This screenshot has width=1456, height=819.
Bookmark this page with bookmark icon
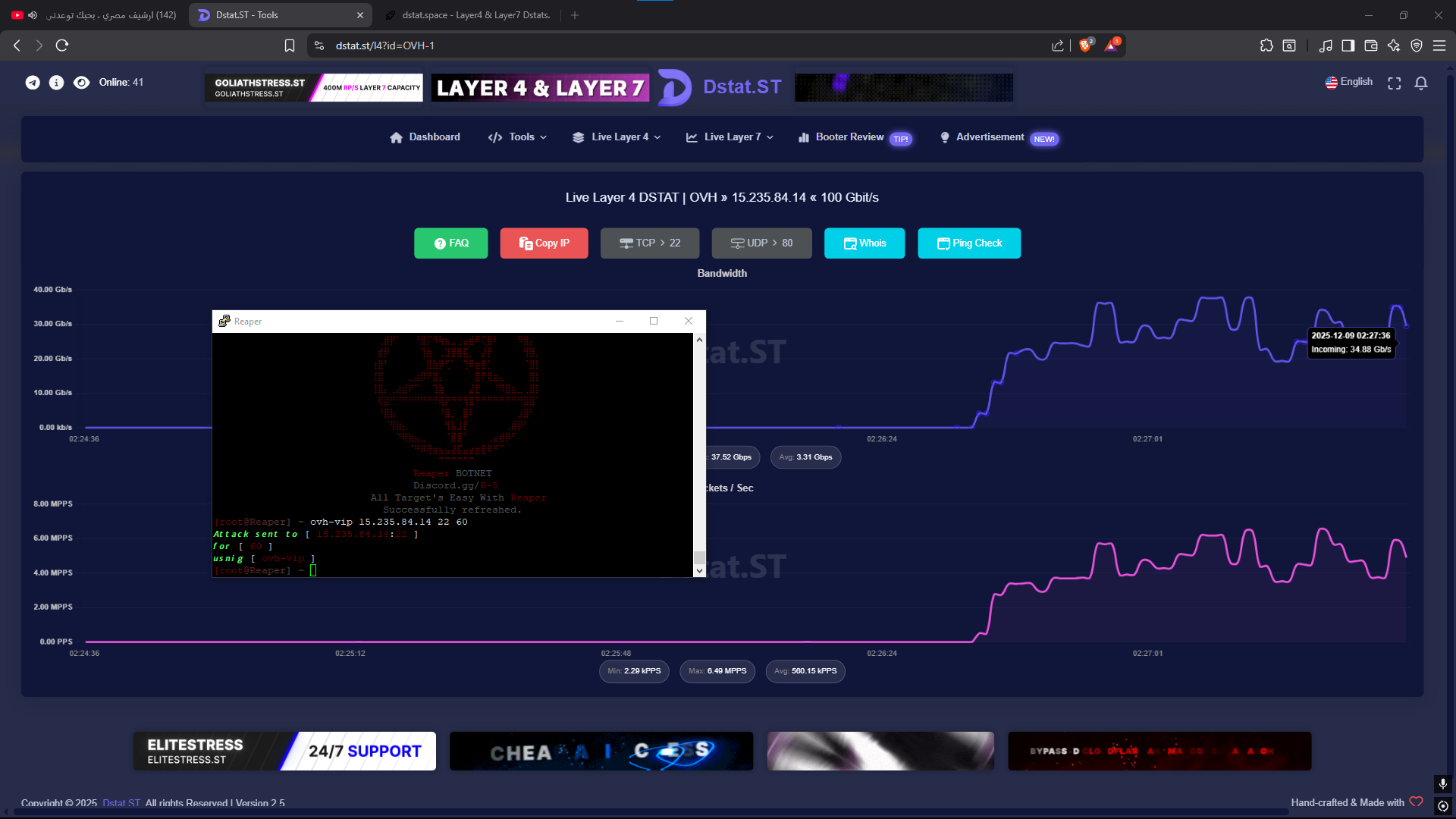[289, 45]
